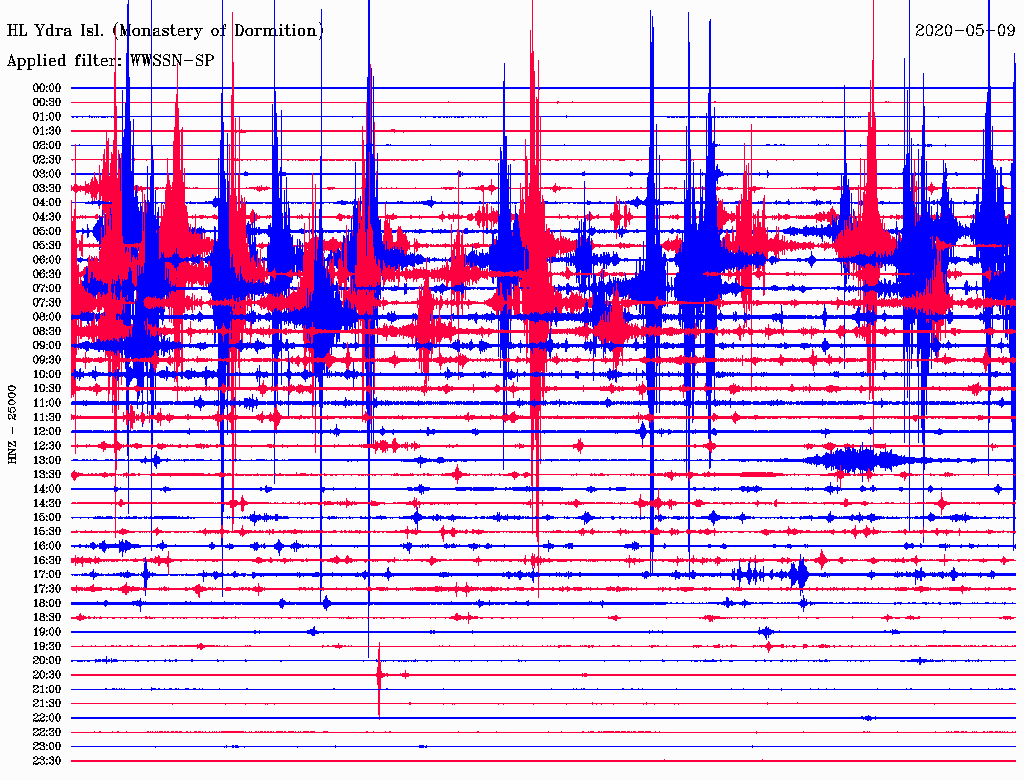Click the 04:00 time label
Screen dimensions: 1024x780
pos(47,203)
